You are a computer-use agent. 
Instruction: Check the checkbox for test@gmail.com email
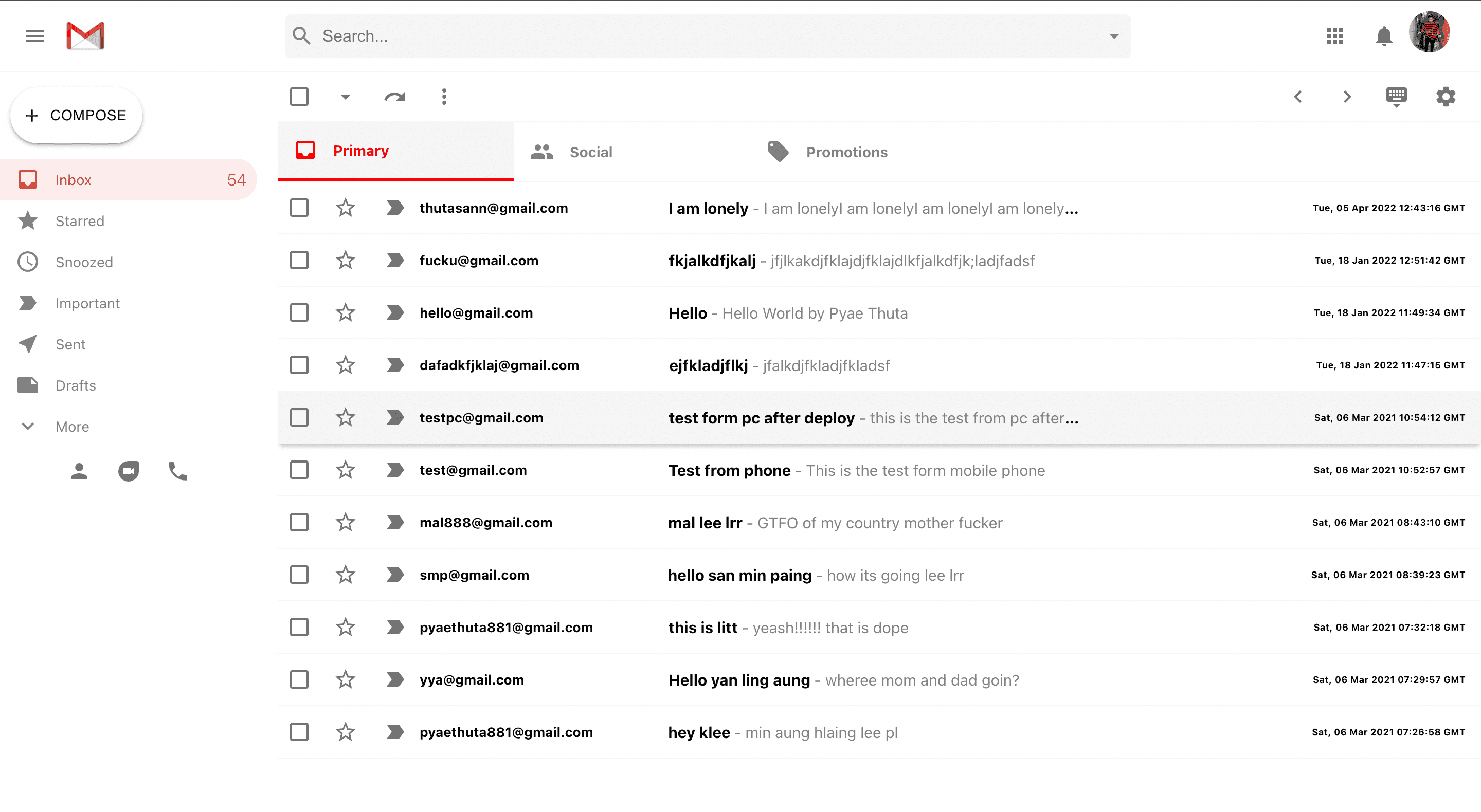click(300, 470)
